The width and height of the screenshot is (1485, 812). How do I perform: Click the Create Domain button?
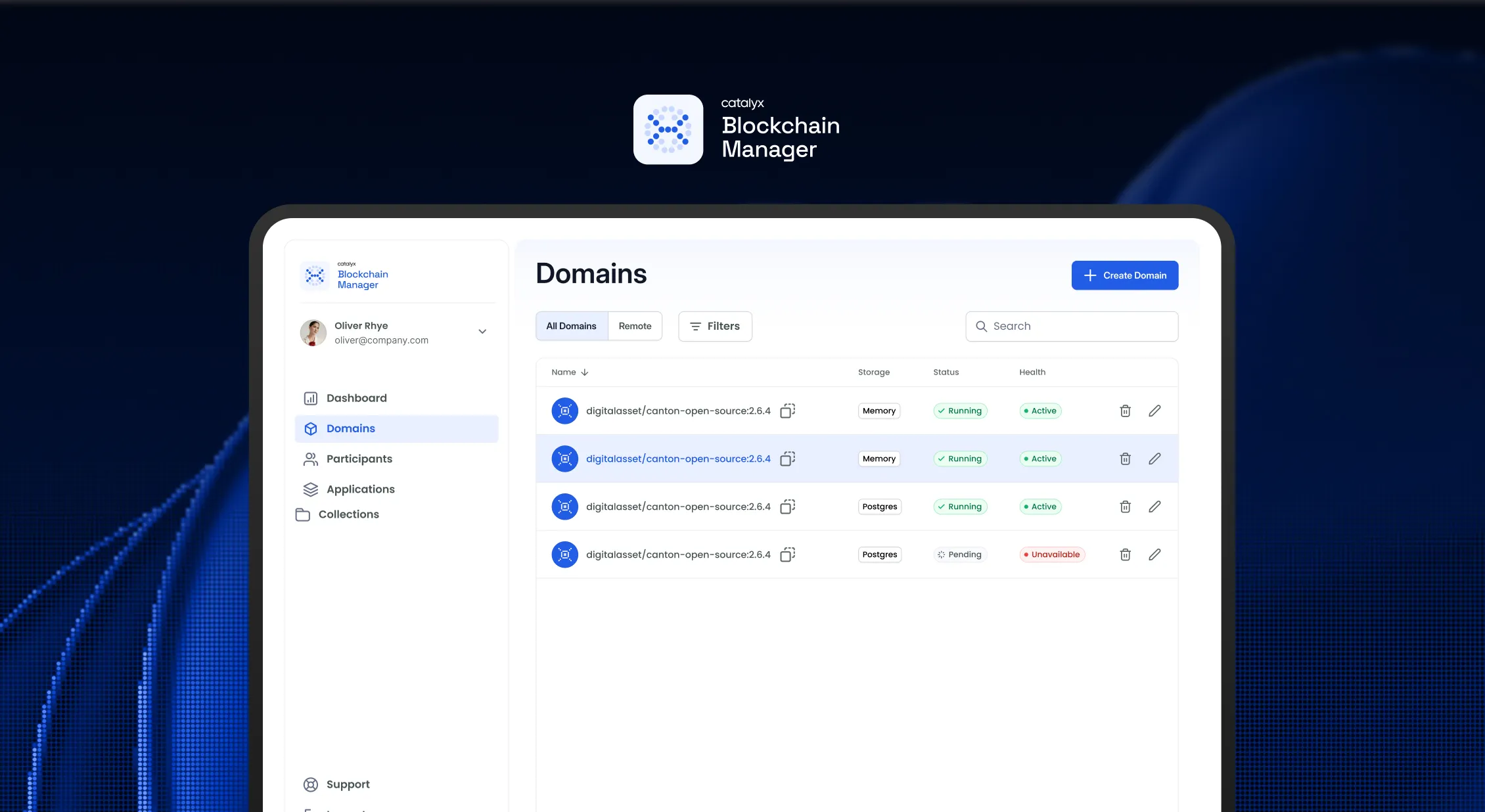(1124, 275)
